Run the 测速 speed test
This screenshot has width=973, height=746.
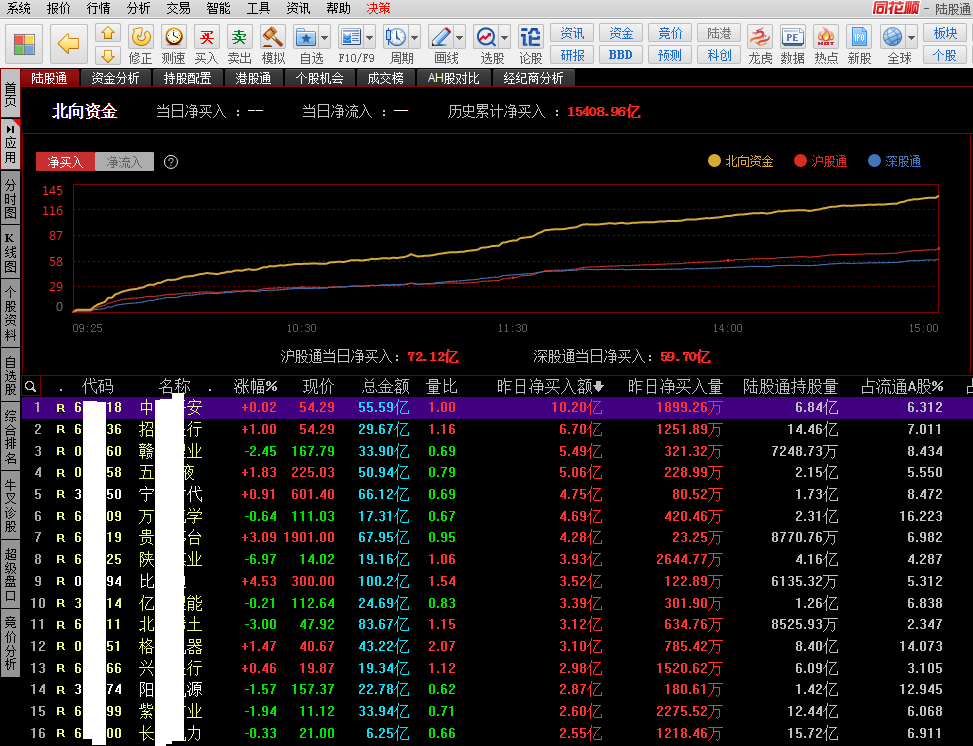coord(174,45)
